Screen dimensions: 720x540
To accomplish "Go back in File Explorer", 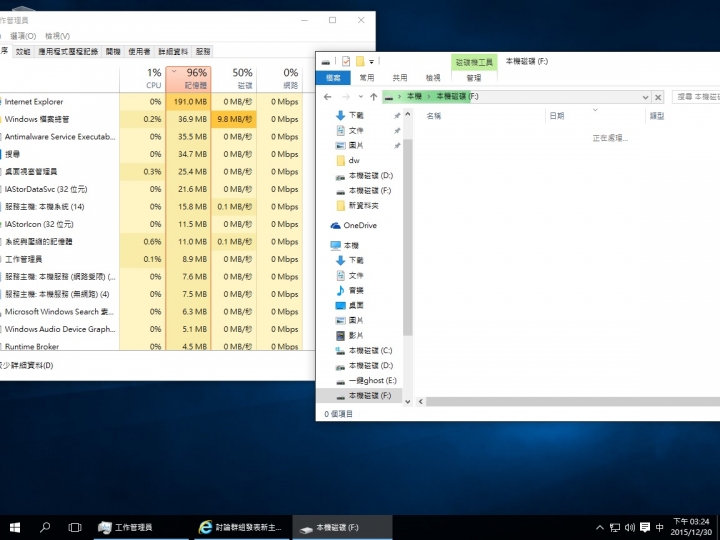I will [327, 97].
